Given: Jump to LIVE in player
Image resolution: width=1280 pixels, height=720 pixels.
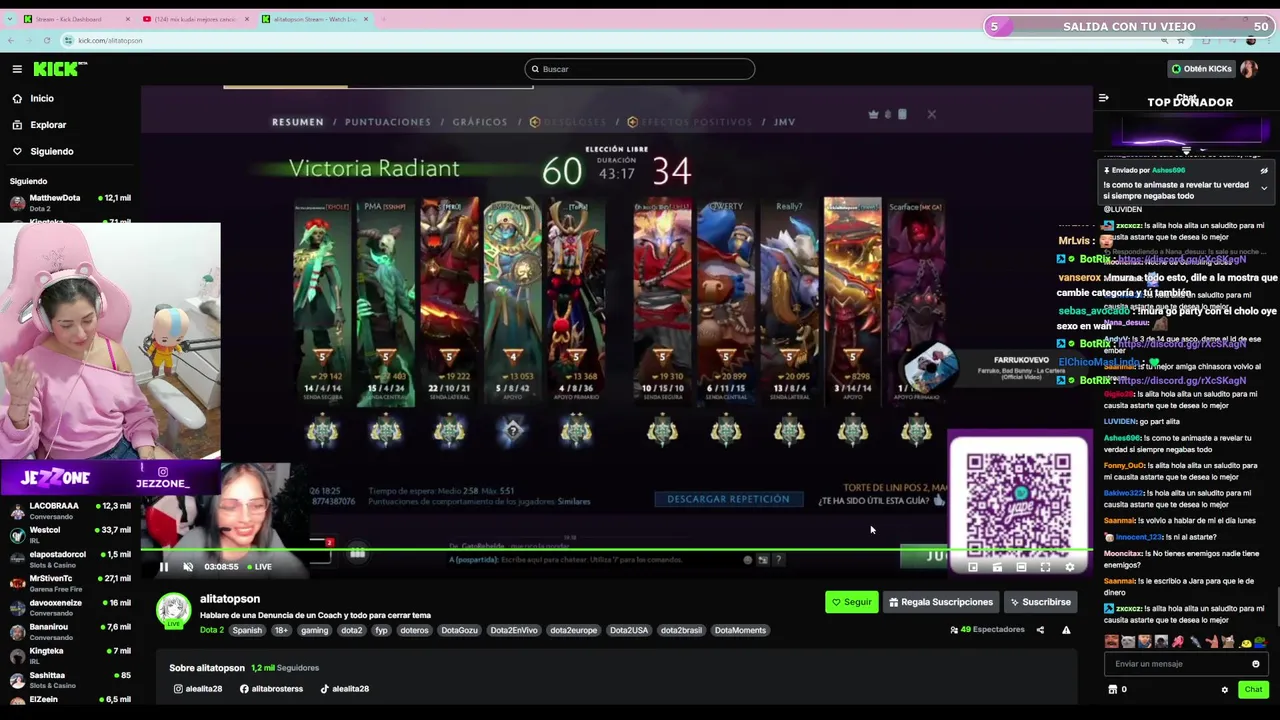Looking at the screenshot, I should [258, 567].
